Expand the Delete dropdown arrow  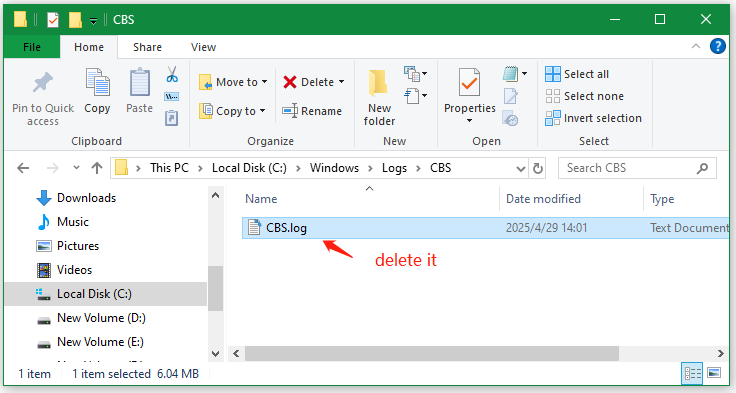click(341, 82)
